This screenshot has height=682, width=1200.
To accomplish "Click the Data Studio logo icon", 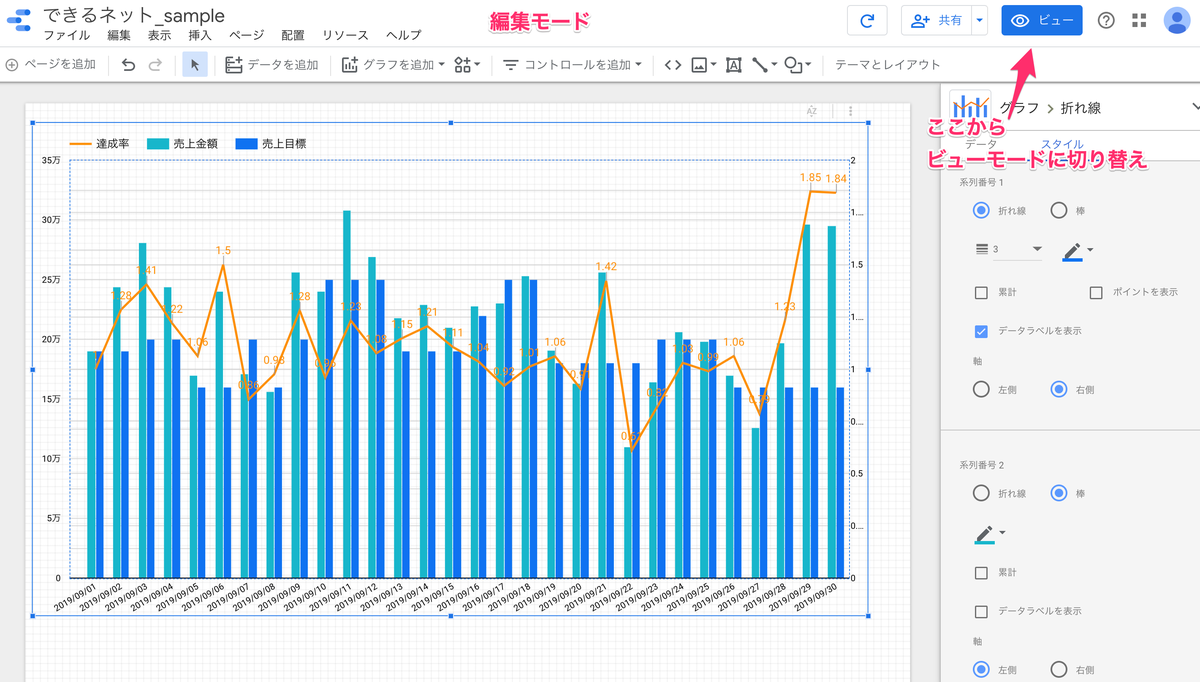I will pyautogui.click(x=18, y=20).
